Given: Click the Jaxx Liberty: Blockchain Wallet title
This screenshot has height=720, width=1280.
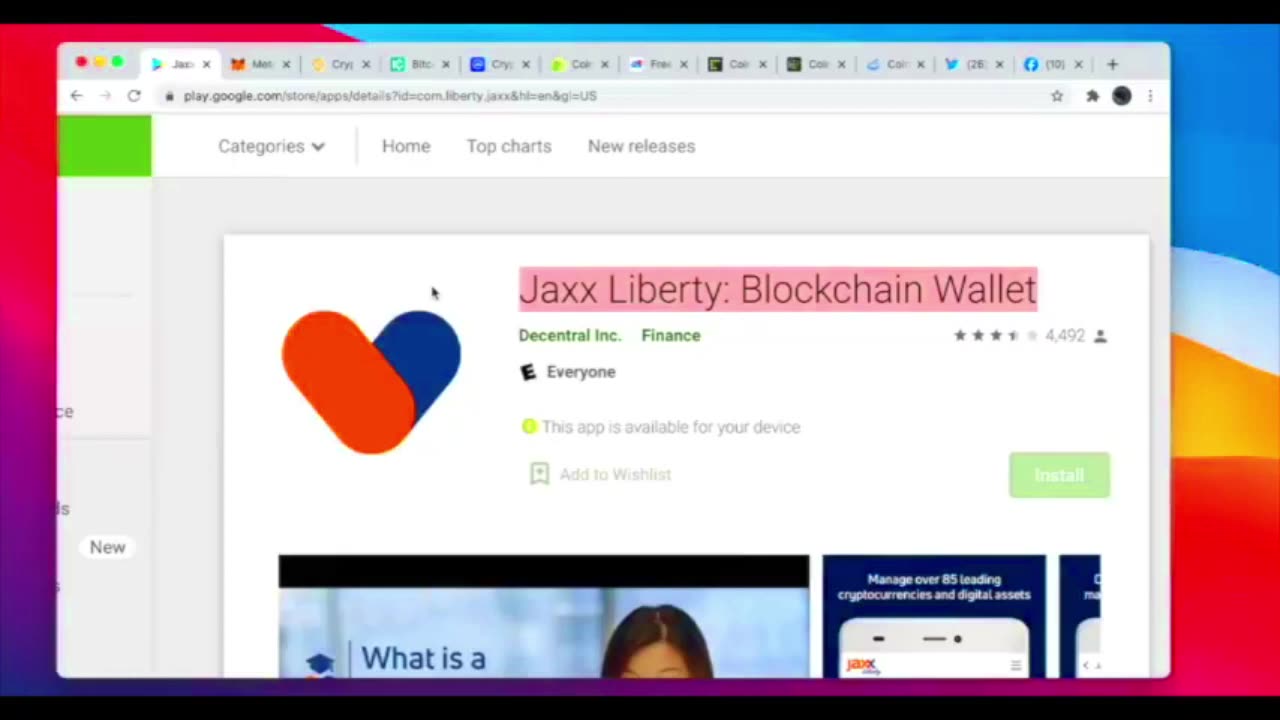Looking at the screenshot, I should coord(778,289).
